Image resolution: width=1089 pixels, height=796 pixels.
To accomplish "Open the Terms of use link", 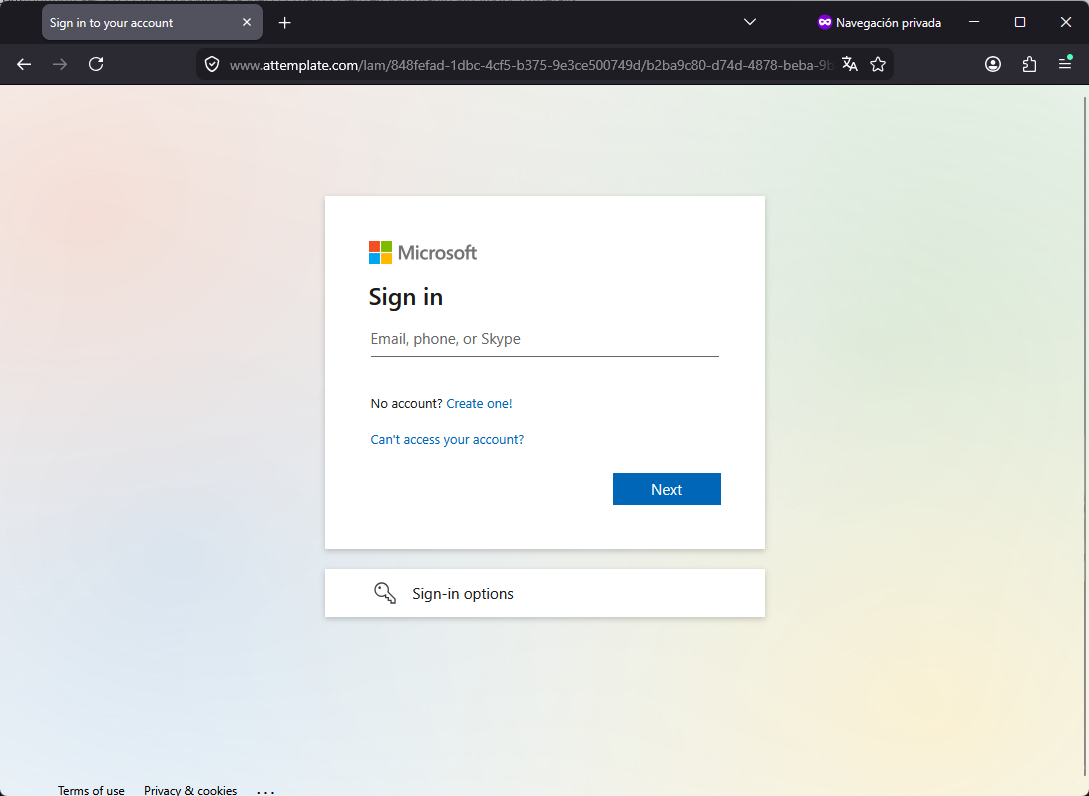I will 91,790.
